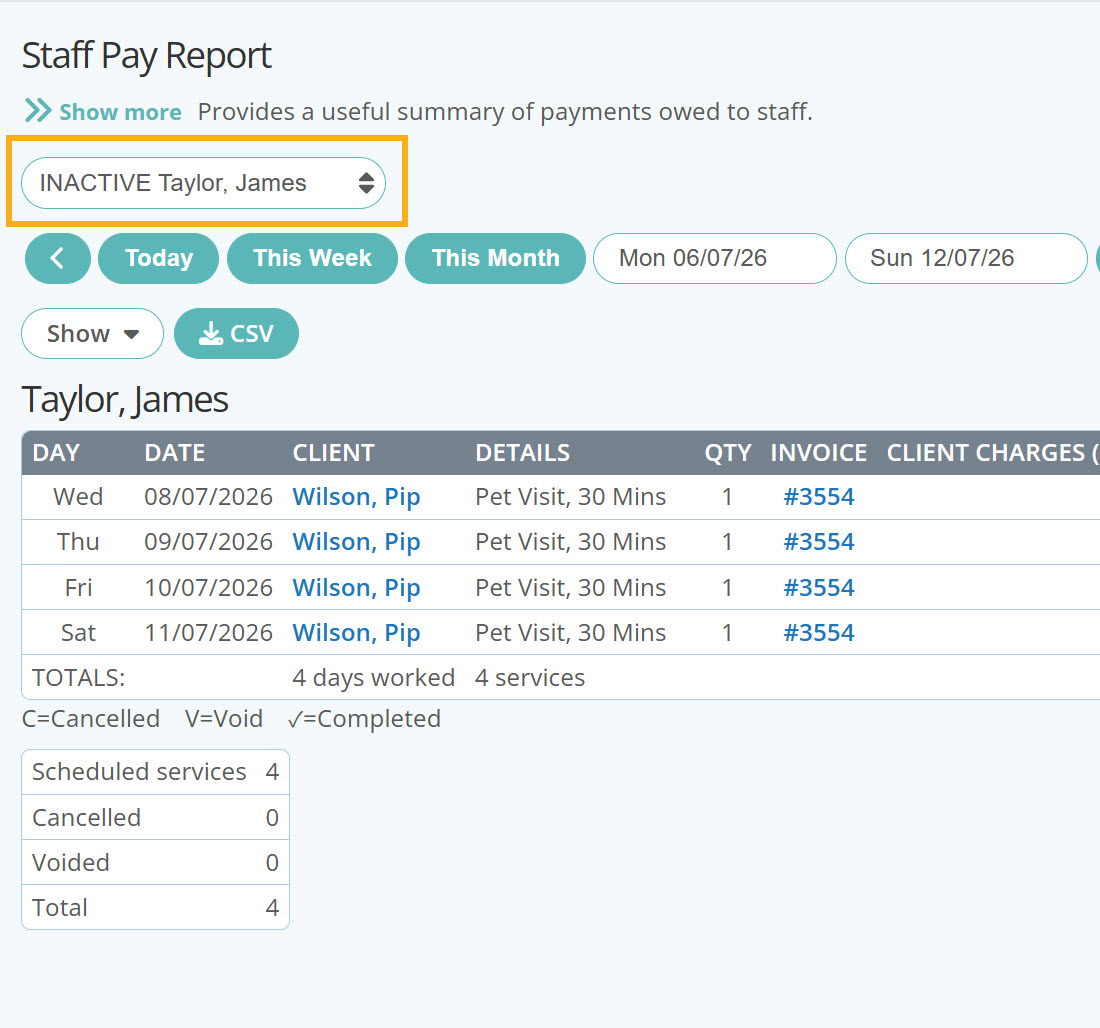Open the Show options dropdown
The image size is (1100, 1028).
(x=93, y=333)
